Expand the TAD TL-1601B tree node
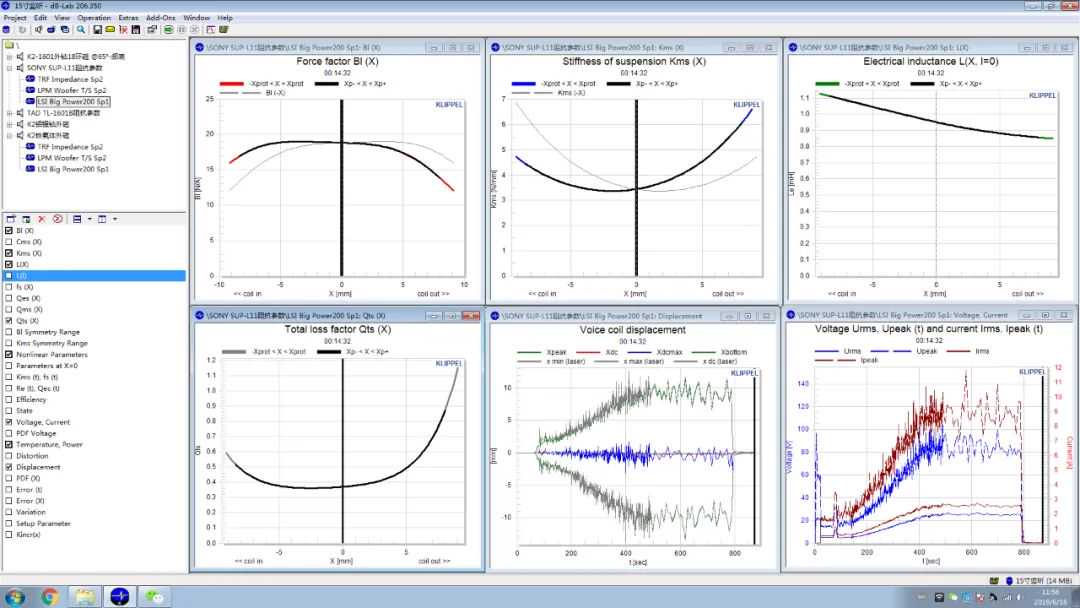Image resolution: width=1080 pixels, height=608 pixels. (9, 113)
